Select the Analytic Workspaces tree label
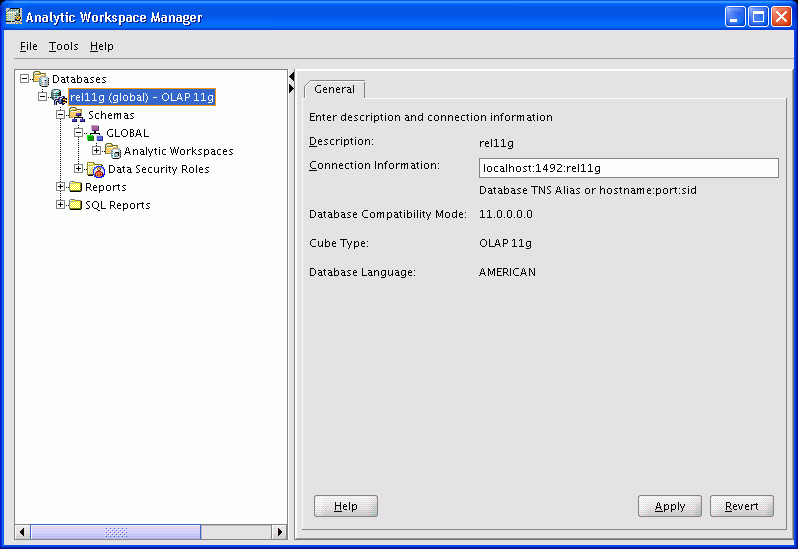798x549 pixels. [179, 151]
